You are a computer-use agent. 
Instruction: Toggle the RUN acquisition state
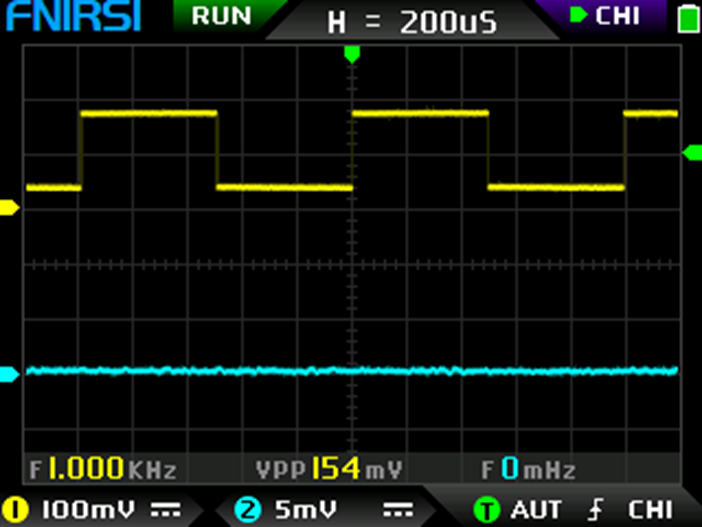pyautogui.click(x=221, y=15)
